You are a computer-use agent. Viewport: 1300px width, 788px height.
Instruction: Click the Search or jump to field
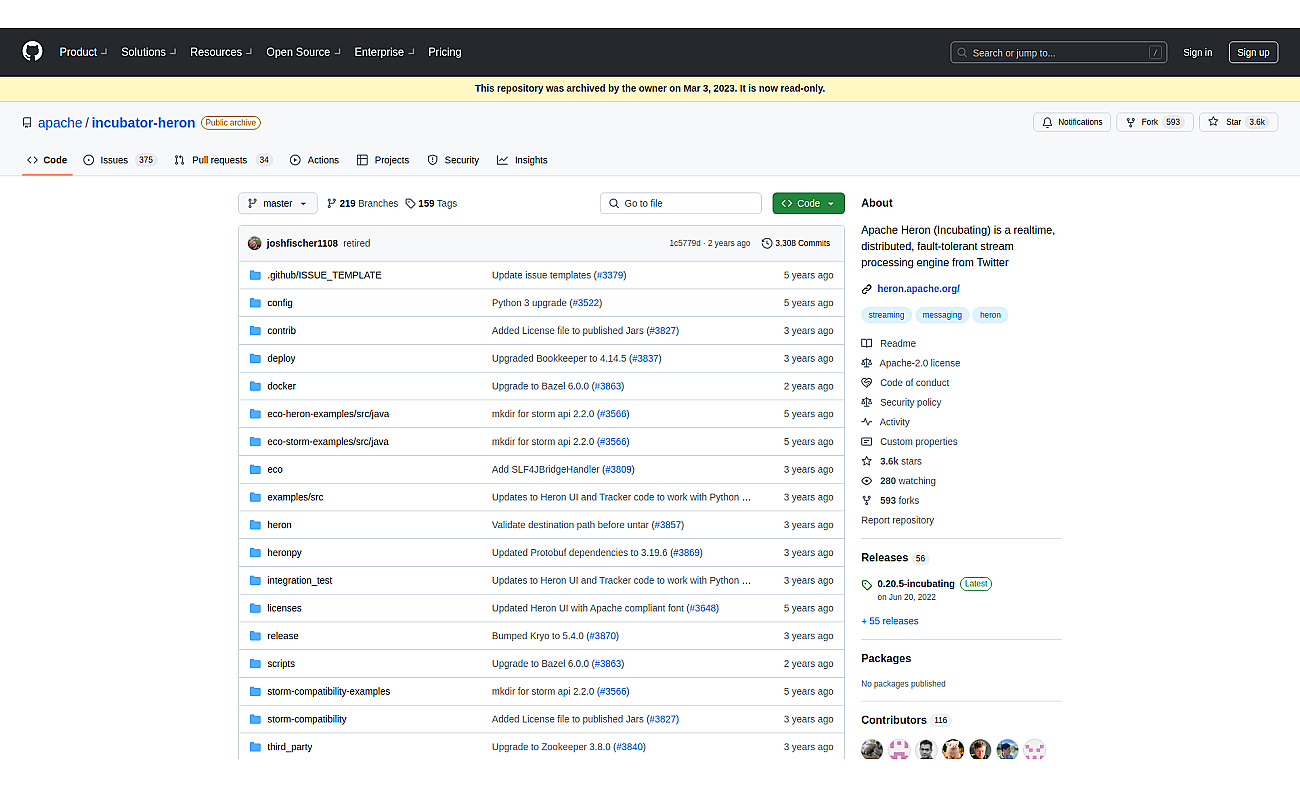1059,53
